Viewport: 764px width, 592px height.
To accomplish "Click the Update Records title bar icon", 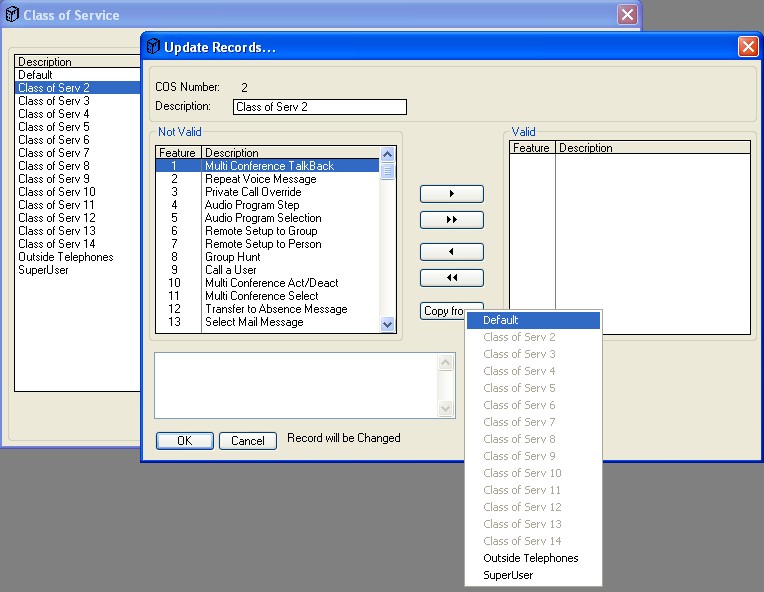I will click(153, 47).
